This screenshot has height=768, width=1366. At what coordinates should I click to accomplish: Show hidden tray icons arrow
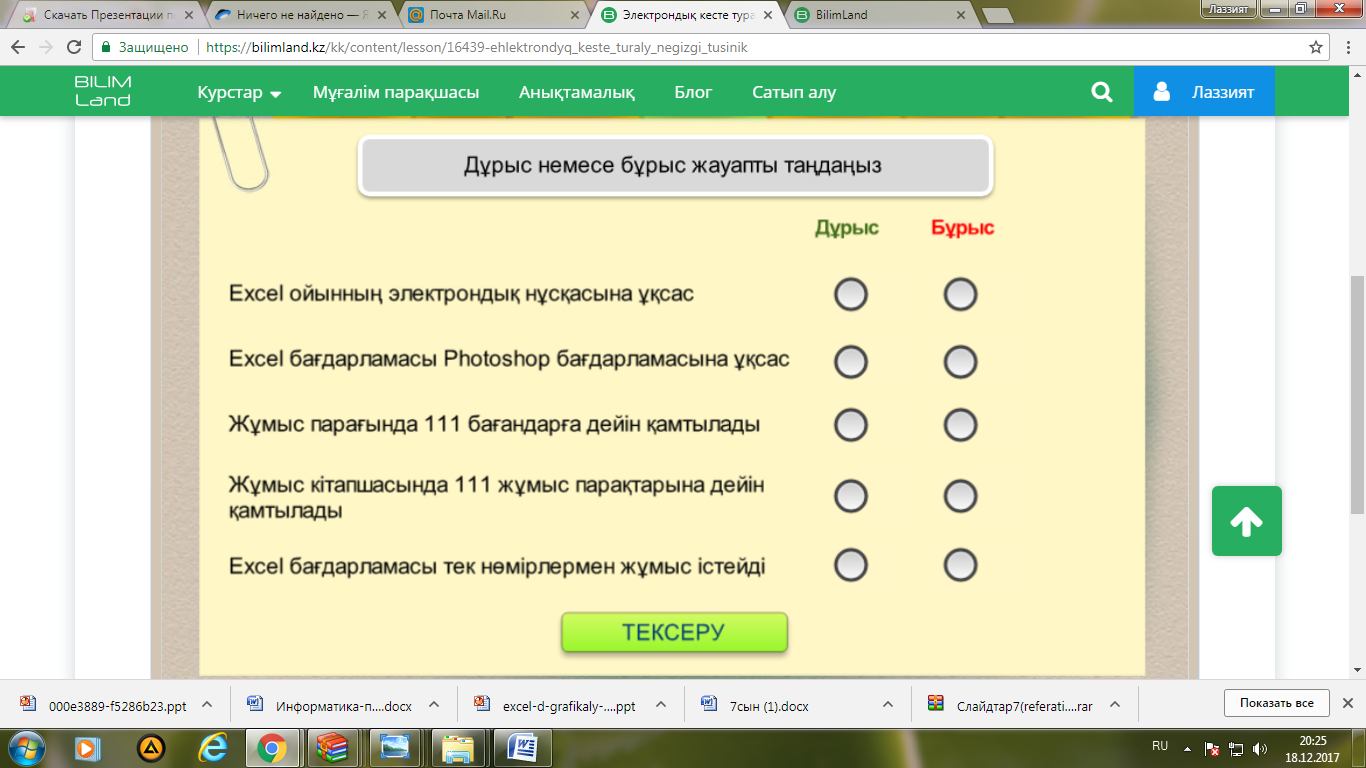(1187, 747)
